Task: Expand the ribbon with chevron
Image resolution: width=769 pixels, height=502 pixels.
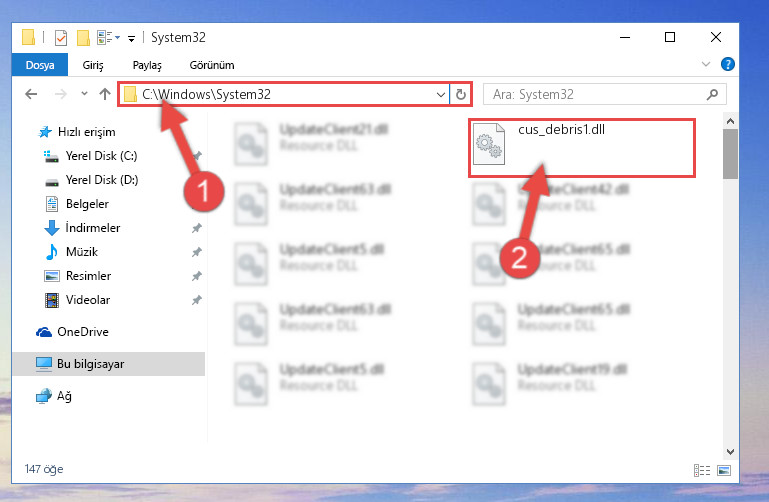Action: click(x=706, y=64)
